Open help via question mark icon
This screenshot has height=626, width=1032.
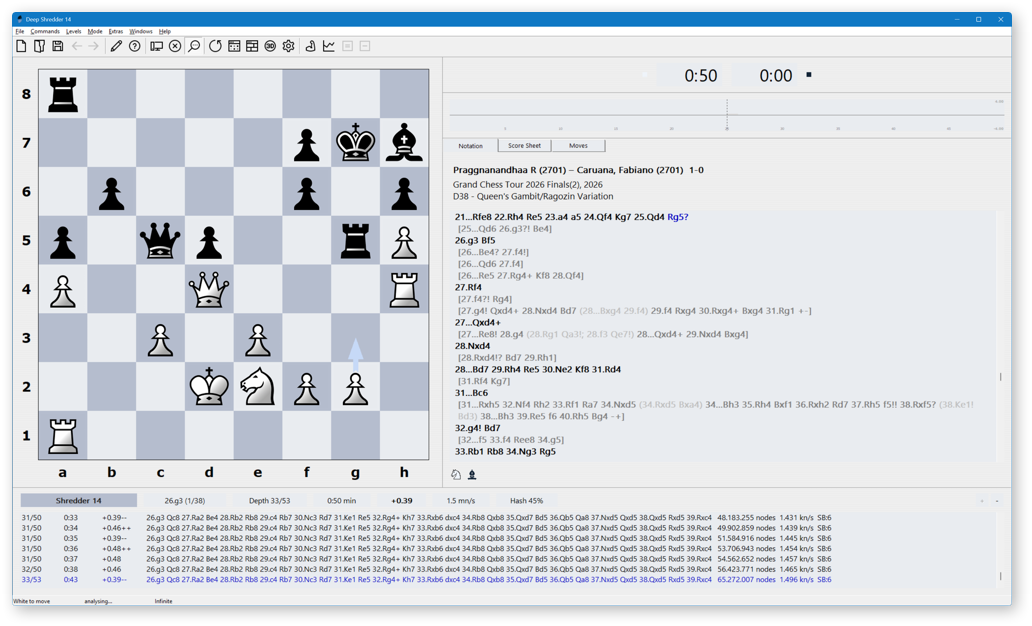pyautogui.click(x=135, y=46)
